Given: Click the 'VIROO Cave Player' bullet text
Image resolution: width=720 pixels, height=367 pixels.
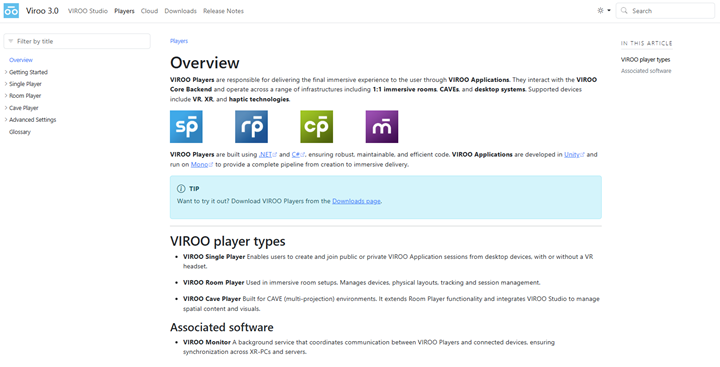Looking at the screenshot, I should (x=212, y=299).
